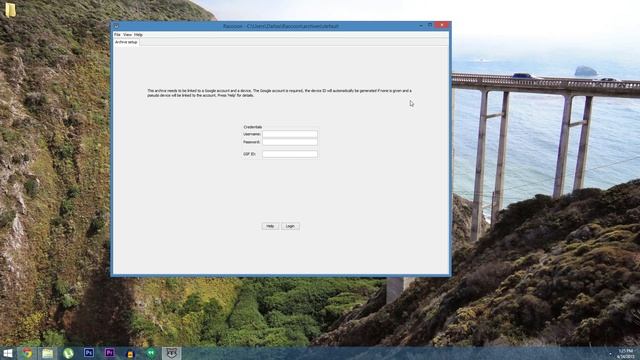Click the taskbar clock
The image size is (640, 360).
tap(626, 353)
